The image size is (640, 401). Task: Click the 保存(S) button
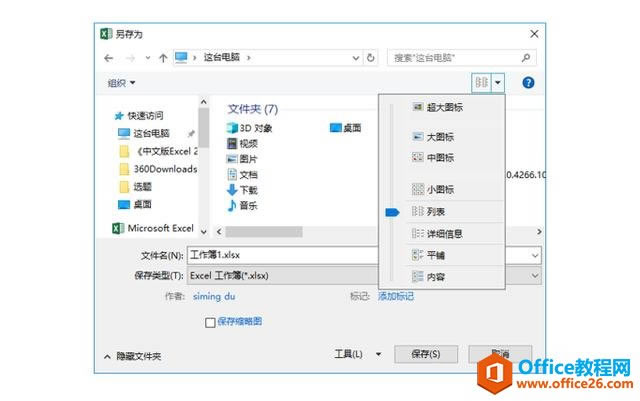click(x=426, y=354)
